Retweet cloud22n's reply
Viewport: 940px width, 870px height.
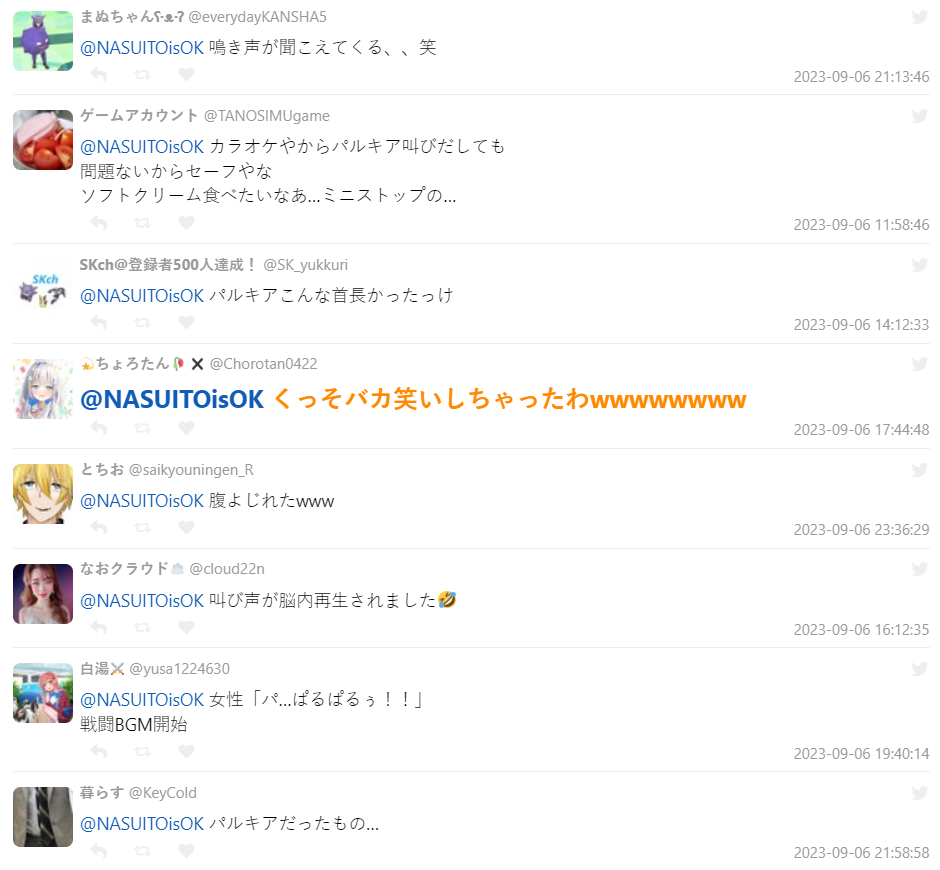tap(143, 627)
